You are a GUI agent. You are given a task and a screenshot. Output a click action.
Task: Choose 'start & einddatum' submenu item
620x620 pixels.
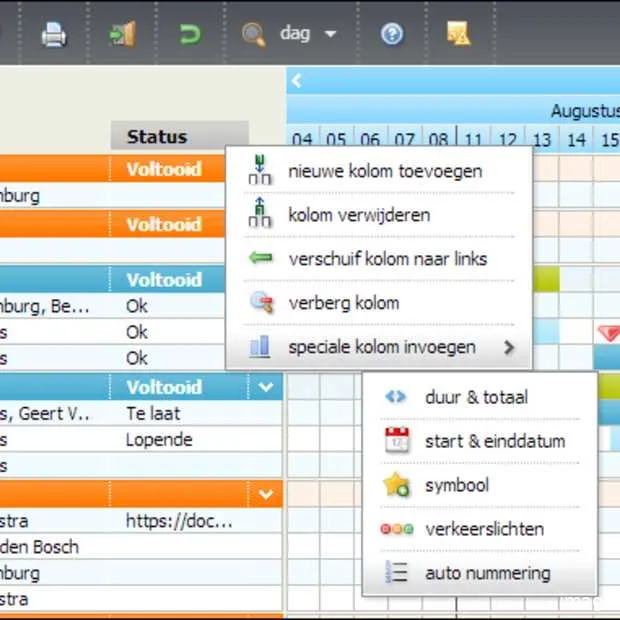coord(494,441)
